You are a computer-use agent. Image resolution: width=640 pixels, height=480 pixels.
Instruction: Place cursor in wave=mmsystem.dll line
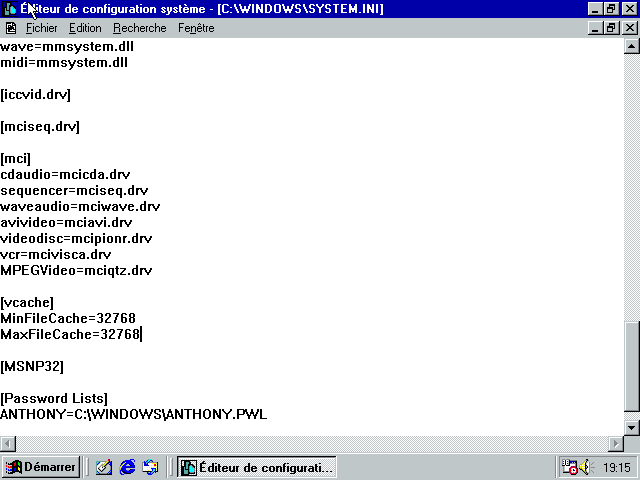point(67,47)
